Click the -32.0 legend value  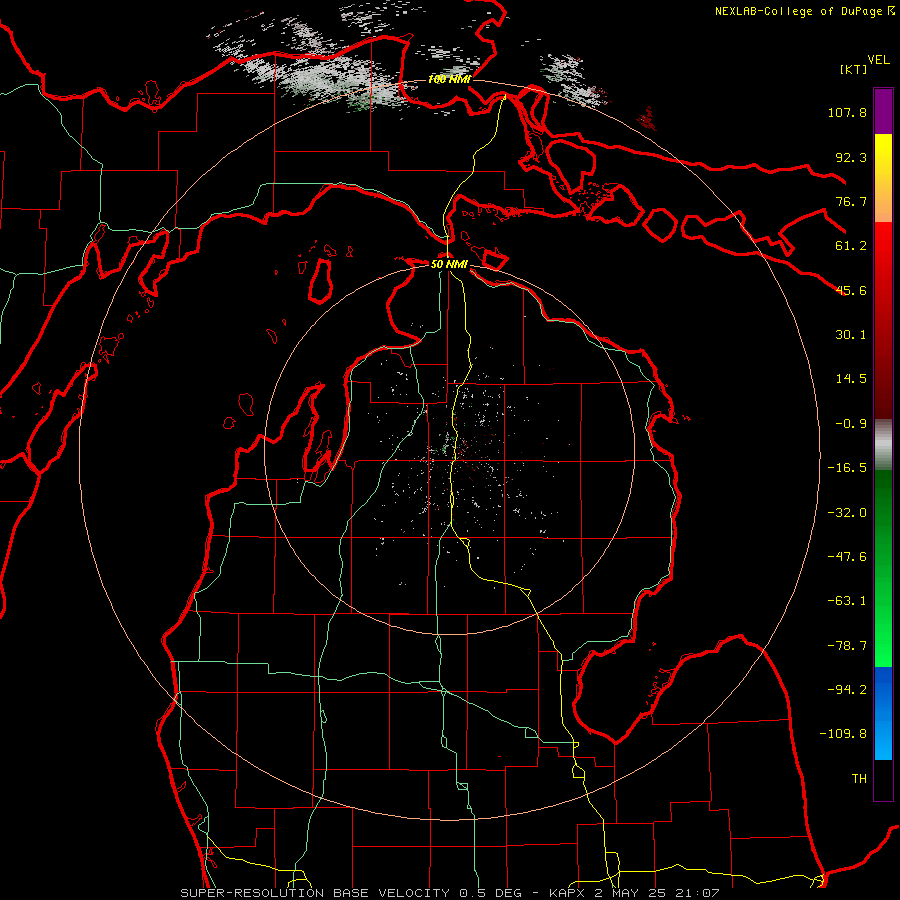pyautogui.click(x=847, y=513)
